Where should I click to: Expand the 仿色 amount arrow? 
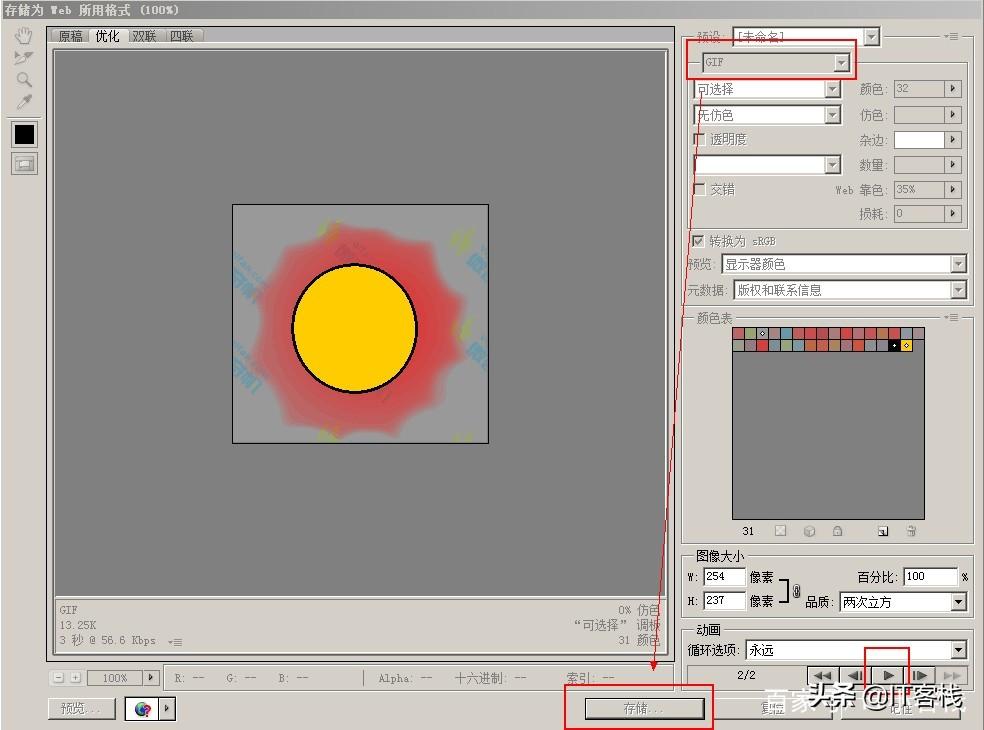click(x=953, y=114)
